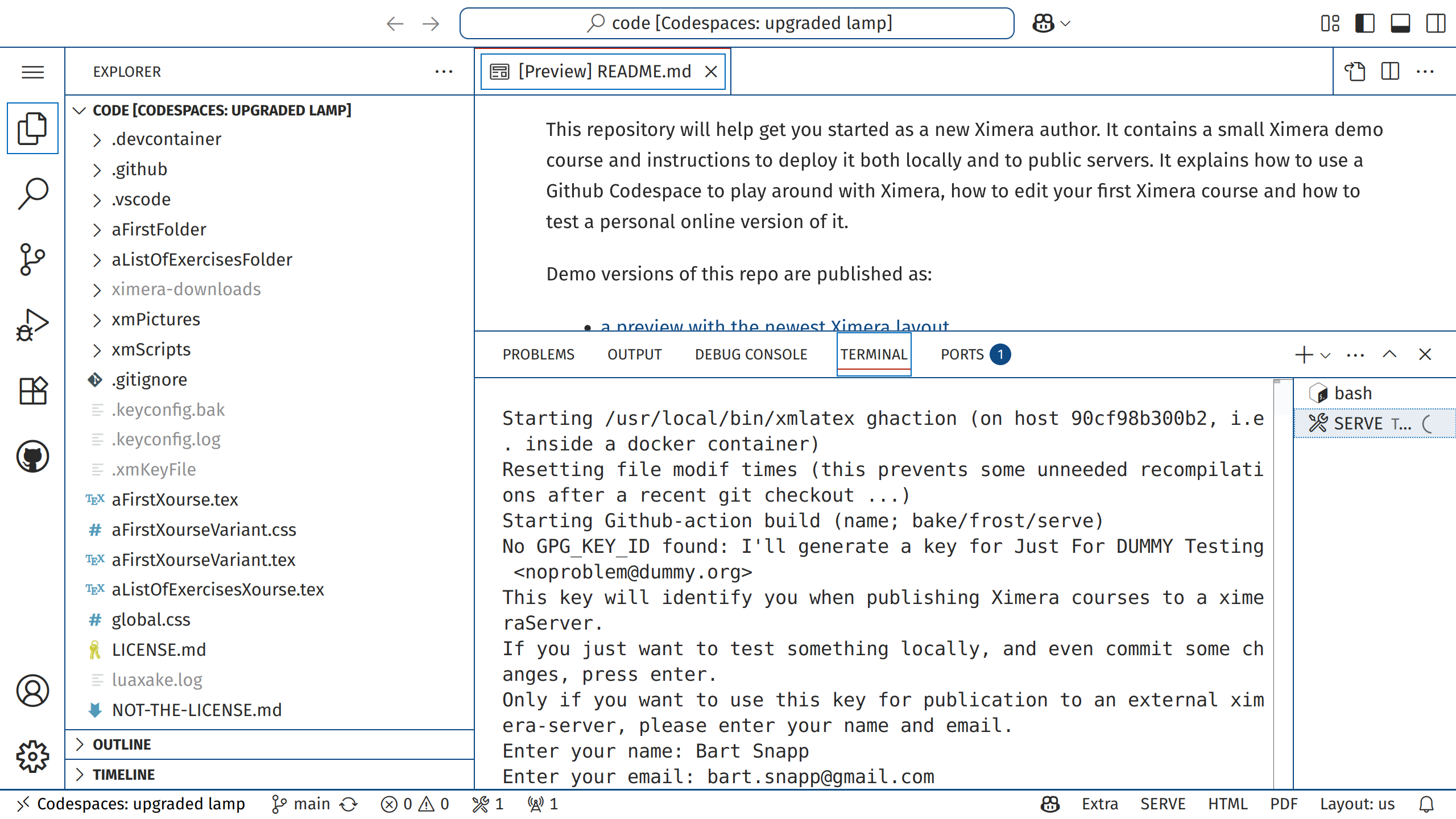Open the Search view in activity bar
The width and height of the screenshot is (1456, 819).
point(32,193)
